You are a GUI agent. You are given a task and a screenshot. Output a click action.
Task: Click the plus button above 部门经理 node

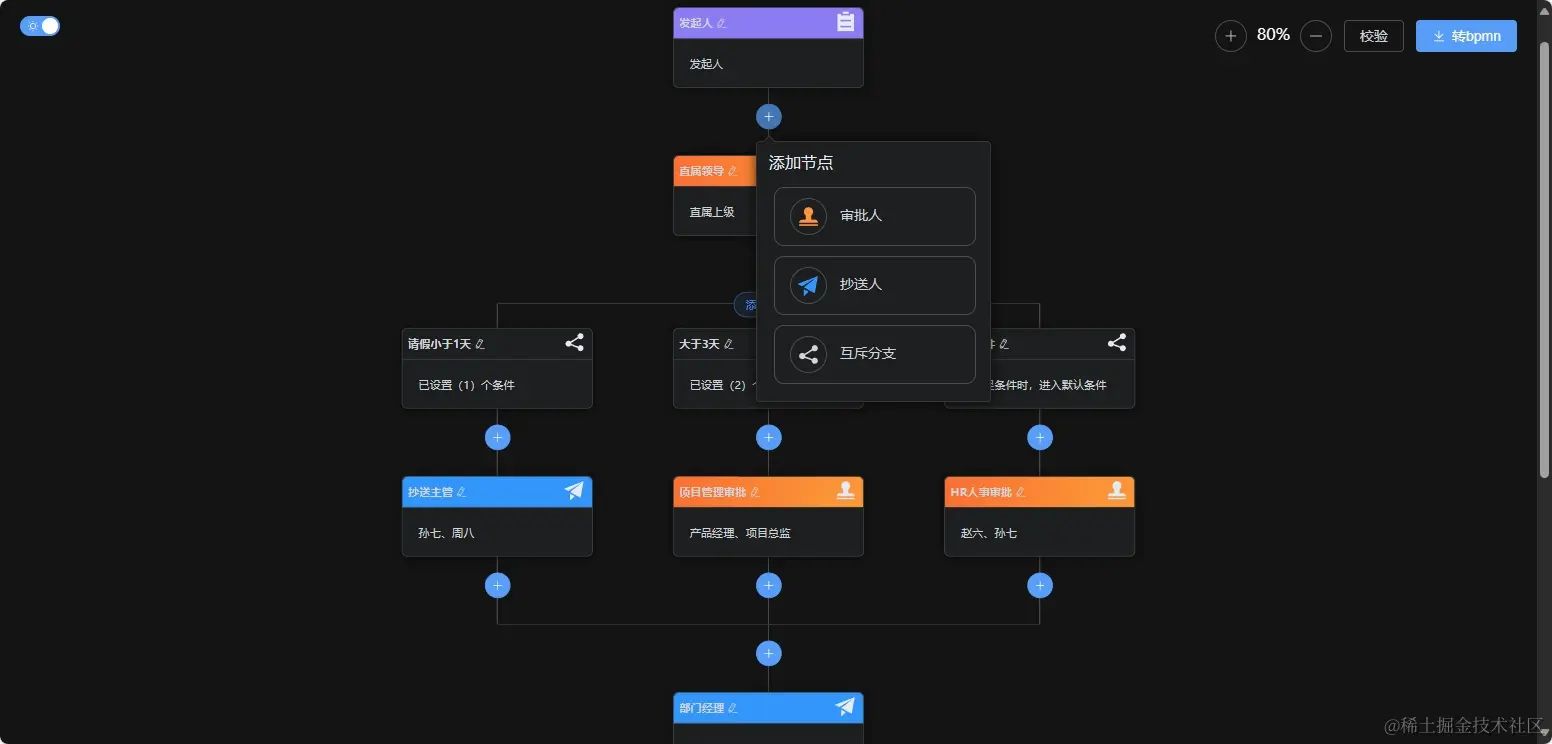pyautogui.click(x=768, y=654)
